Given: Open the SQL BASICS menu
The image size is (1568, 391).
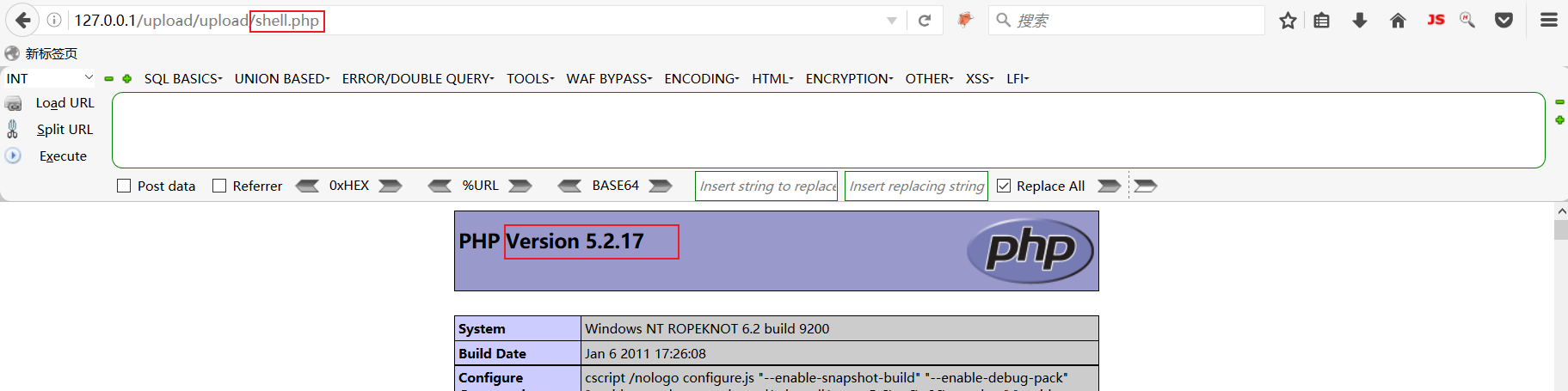Looking at the screenshot, I should [183, 79].
